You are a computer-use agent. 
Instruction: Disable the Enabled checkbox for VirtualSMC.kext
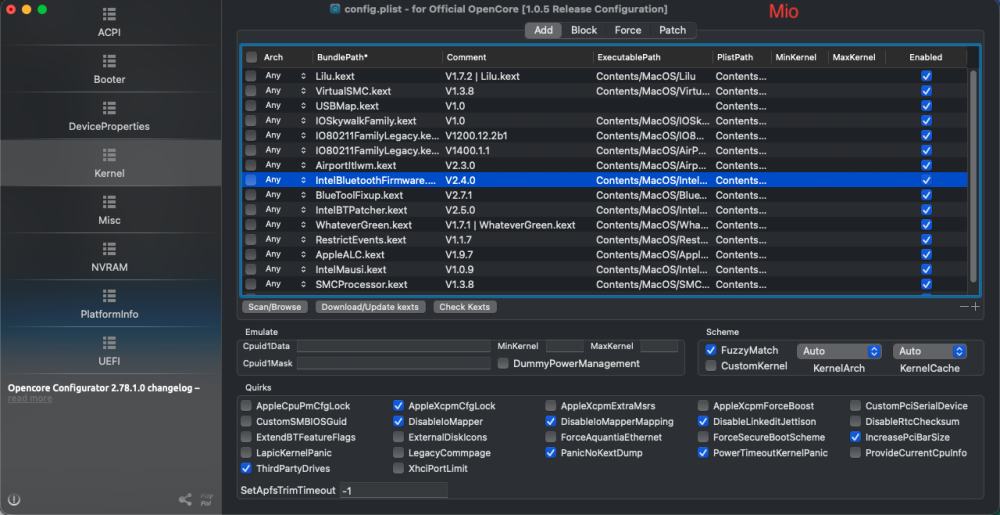[926, 91]
